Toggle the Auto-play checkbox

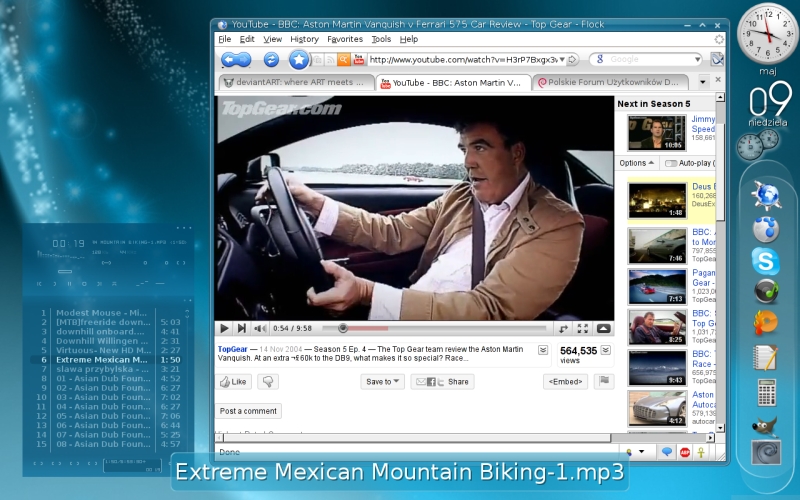[x=671, y=163]
